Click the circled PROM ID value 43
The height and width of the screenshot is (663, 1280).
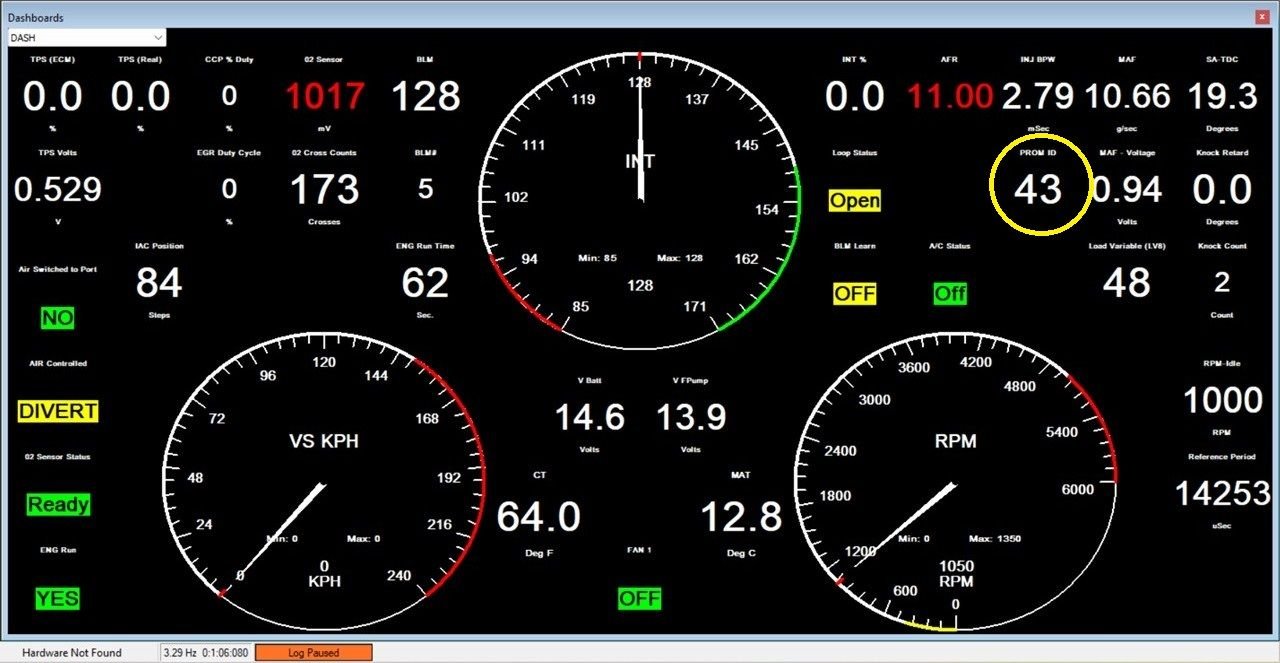(1038, 189)
